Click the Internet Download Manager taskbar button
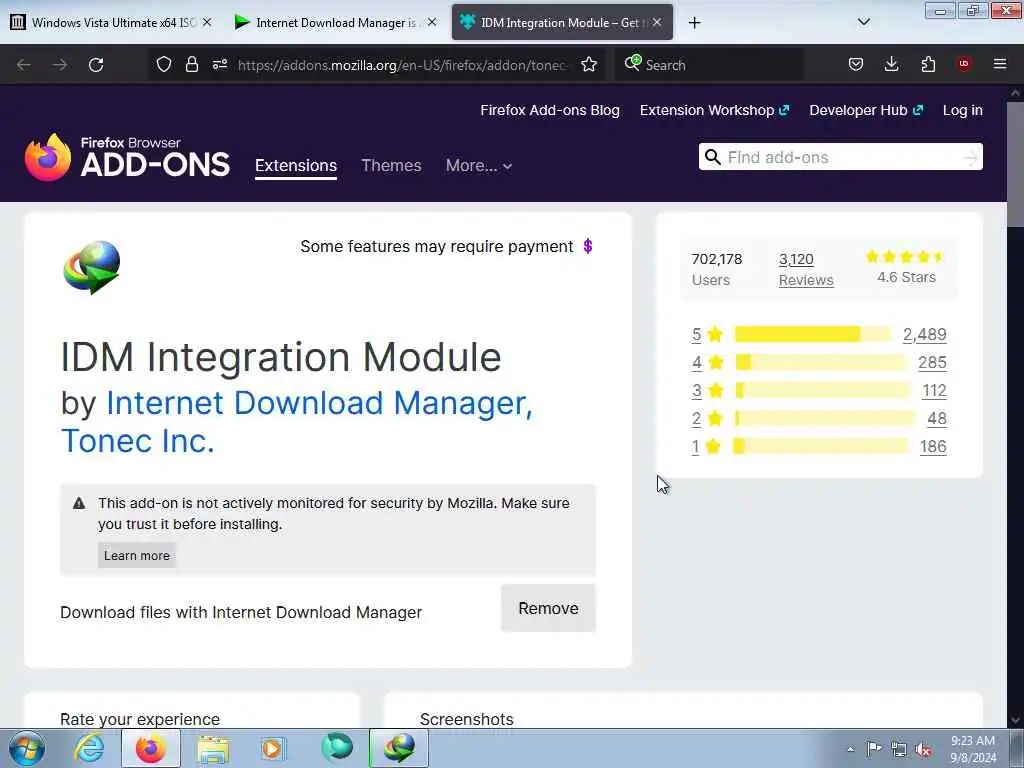 tap(399, 748)
